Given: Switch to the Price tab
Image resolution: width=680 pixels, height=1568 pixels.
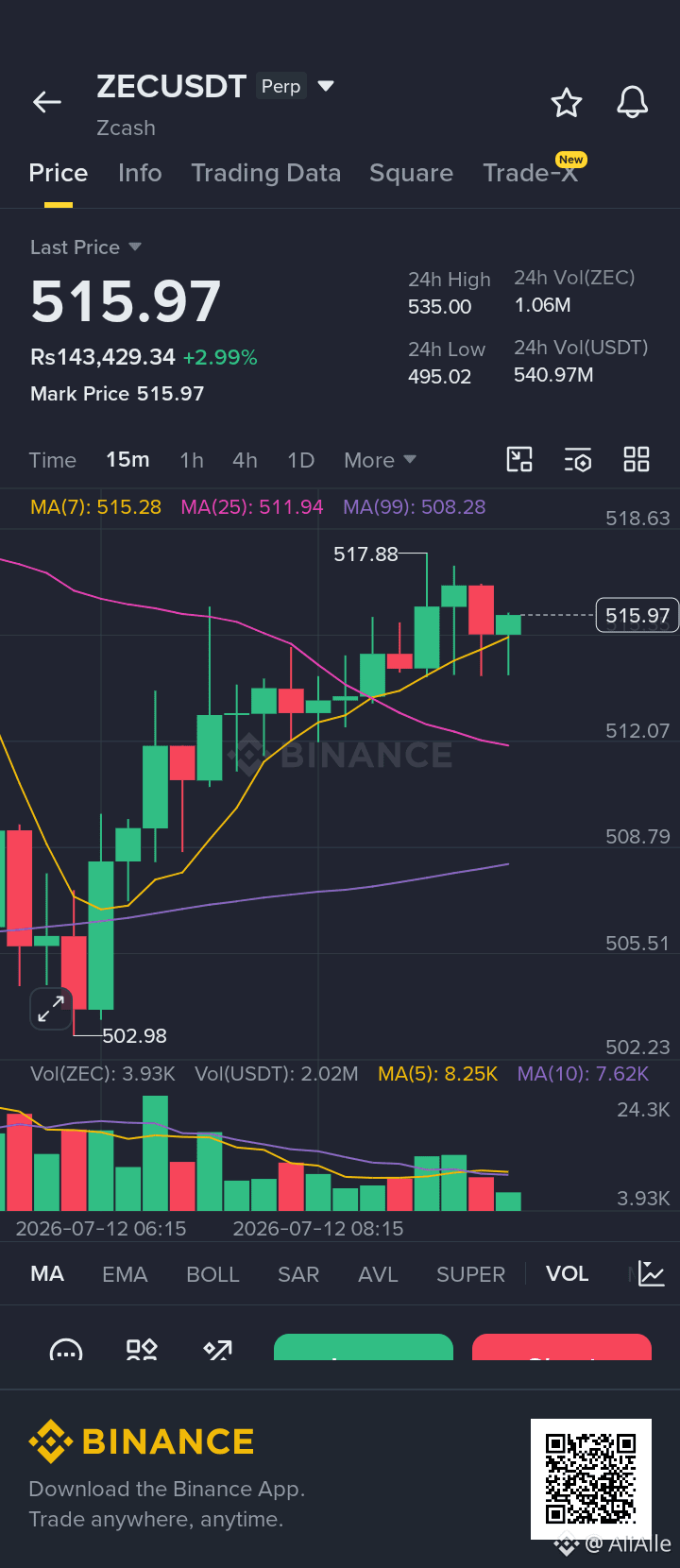Looking at the screenshot, I should pyautogui.click(x=59, y=173).
